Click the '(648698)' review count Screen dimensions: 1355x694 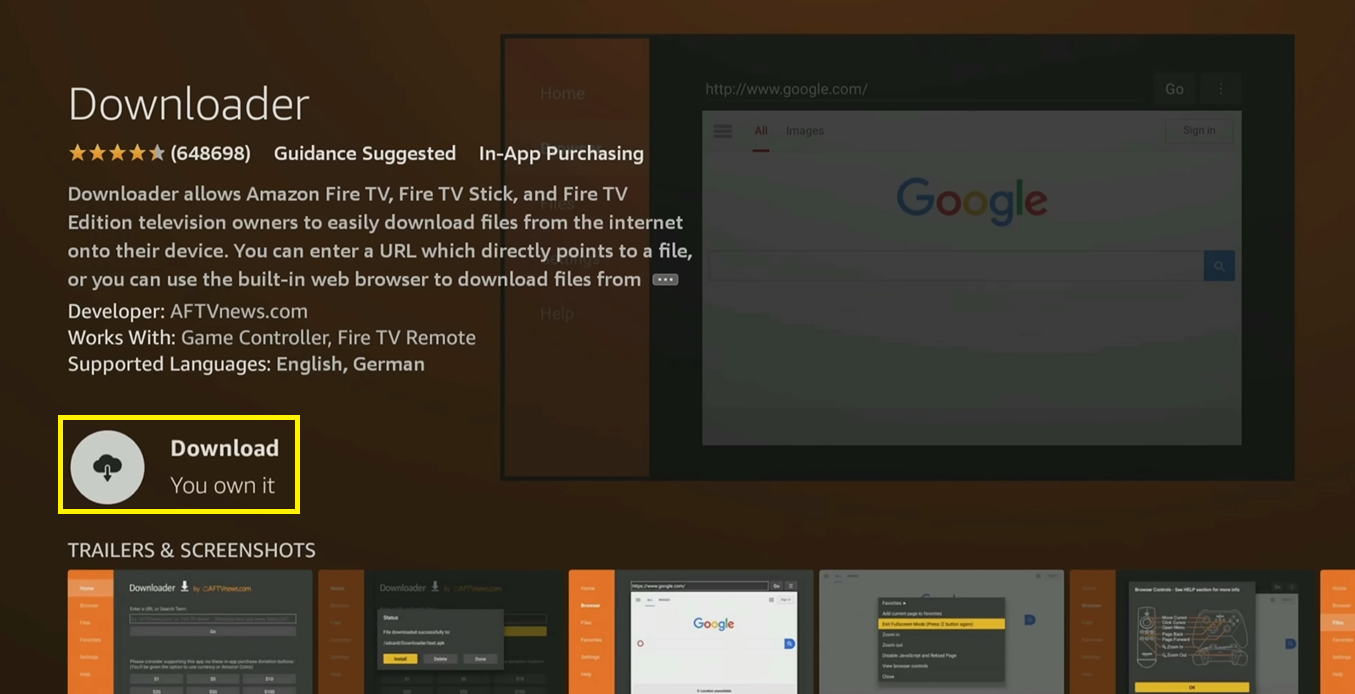[210, 154]
